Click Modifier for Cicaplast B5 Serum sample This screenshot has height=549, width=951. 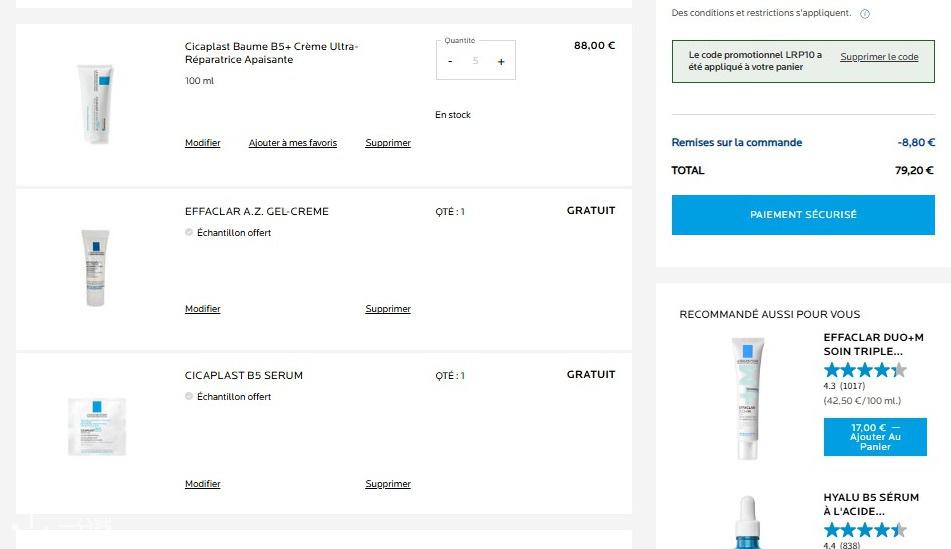[x=203, y=483]
